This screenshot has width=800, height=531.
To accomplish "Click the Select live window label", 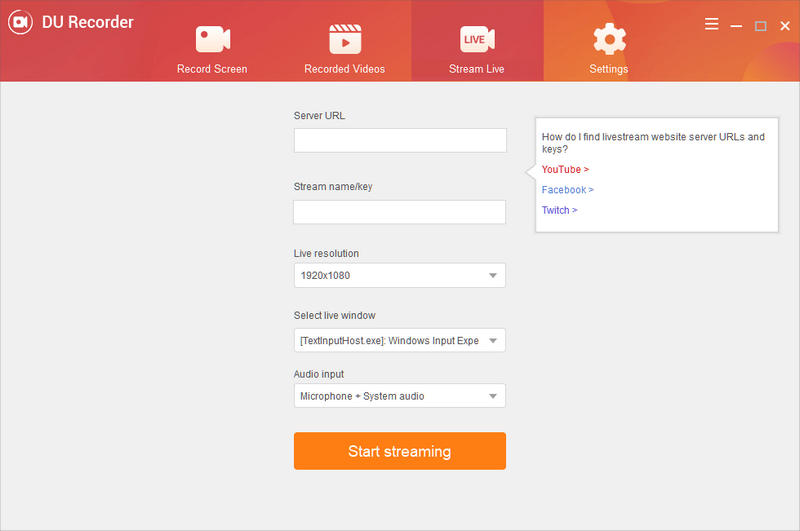I will (334, 316).
